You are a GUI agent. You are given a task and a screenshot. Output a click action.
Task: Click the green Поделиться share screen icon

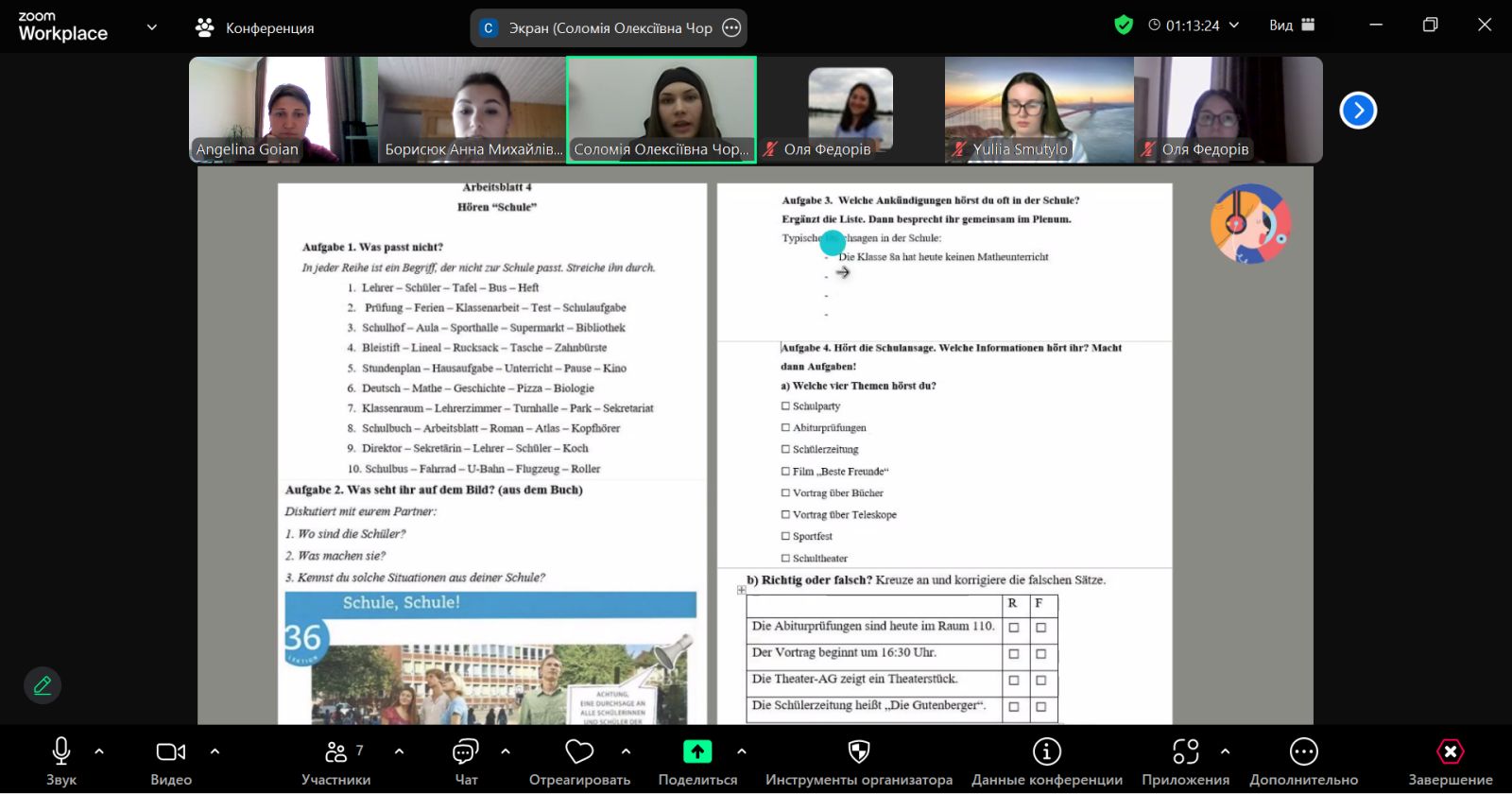pos(697,751)
